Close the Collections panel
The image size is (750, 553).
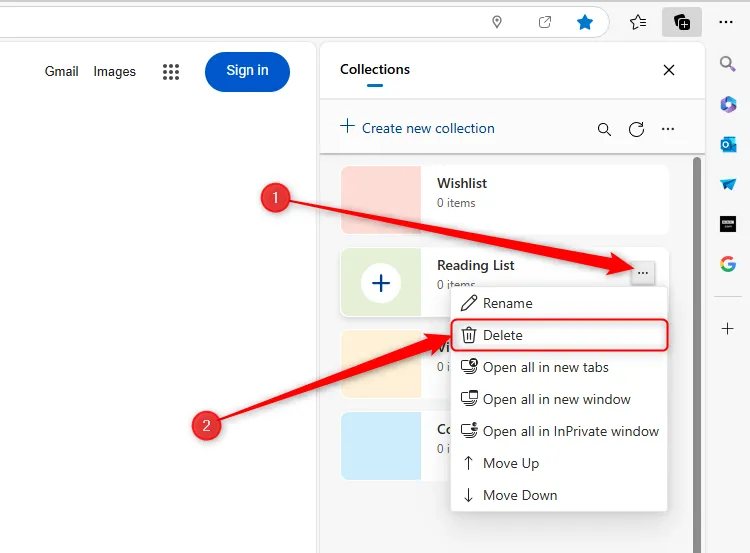pyautogui.click(x=669, y=70)
